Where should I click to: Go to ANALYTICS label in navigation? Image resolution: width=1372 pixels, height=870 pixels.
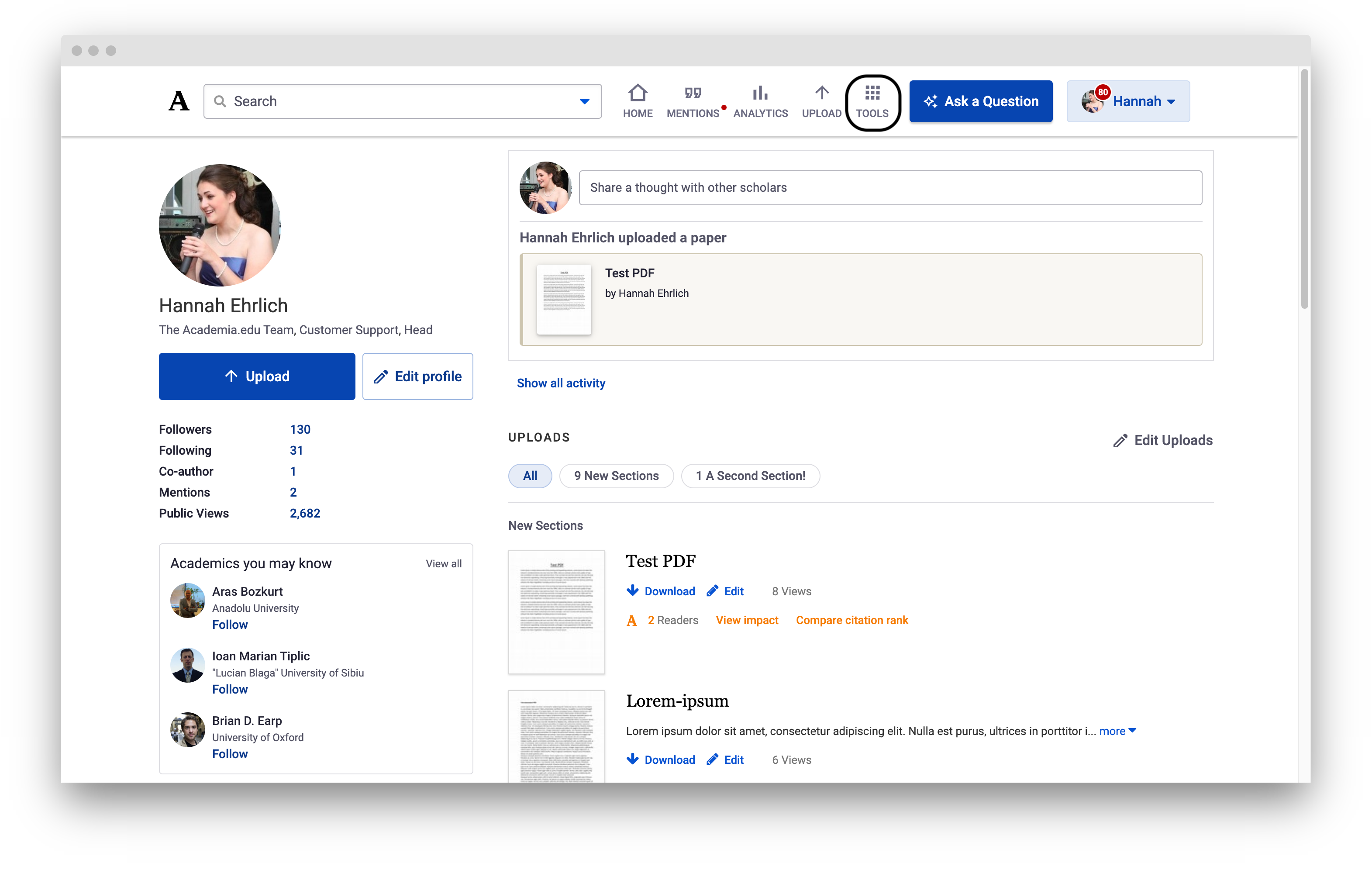760,114
